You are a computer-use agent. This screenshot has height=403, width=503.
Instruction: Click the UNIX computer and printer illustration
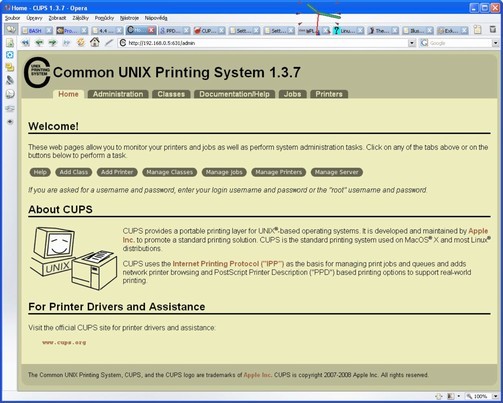(x=74, y=258)
